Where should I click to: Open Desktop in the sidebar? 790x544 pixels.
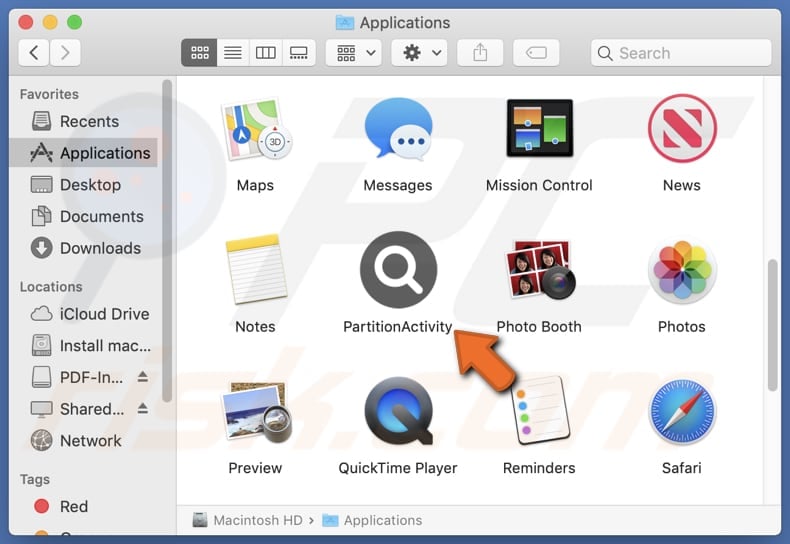tap(84, 185)
